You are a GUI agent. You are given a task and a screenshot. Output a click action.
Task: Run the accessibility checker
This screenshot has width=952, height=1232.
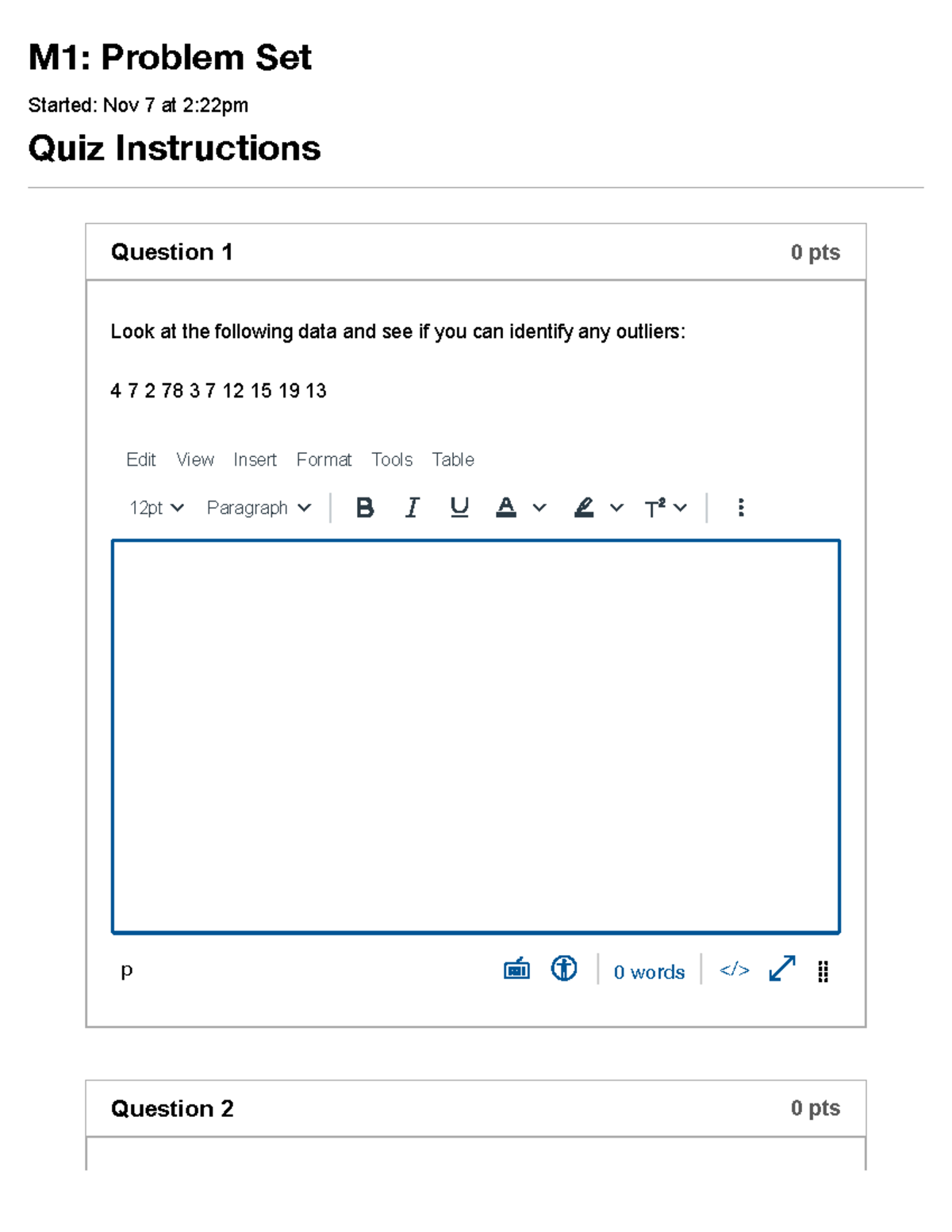click(x=563, y=969)
